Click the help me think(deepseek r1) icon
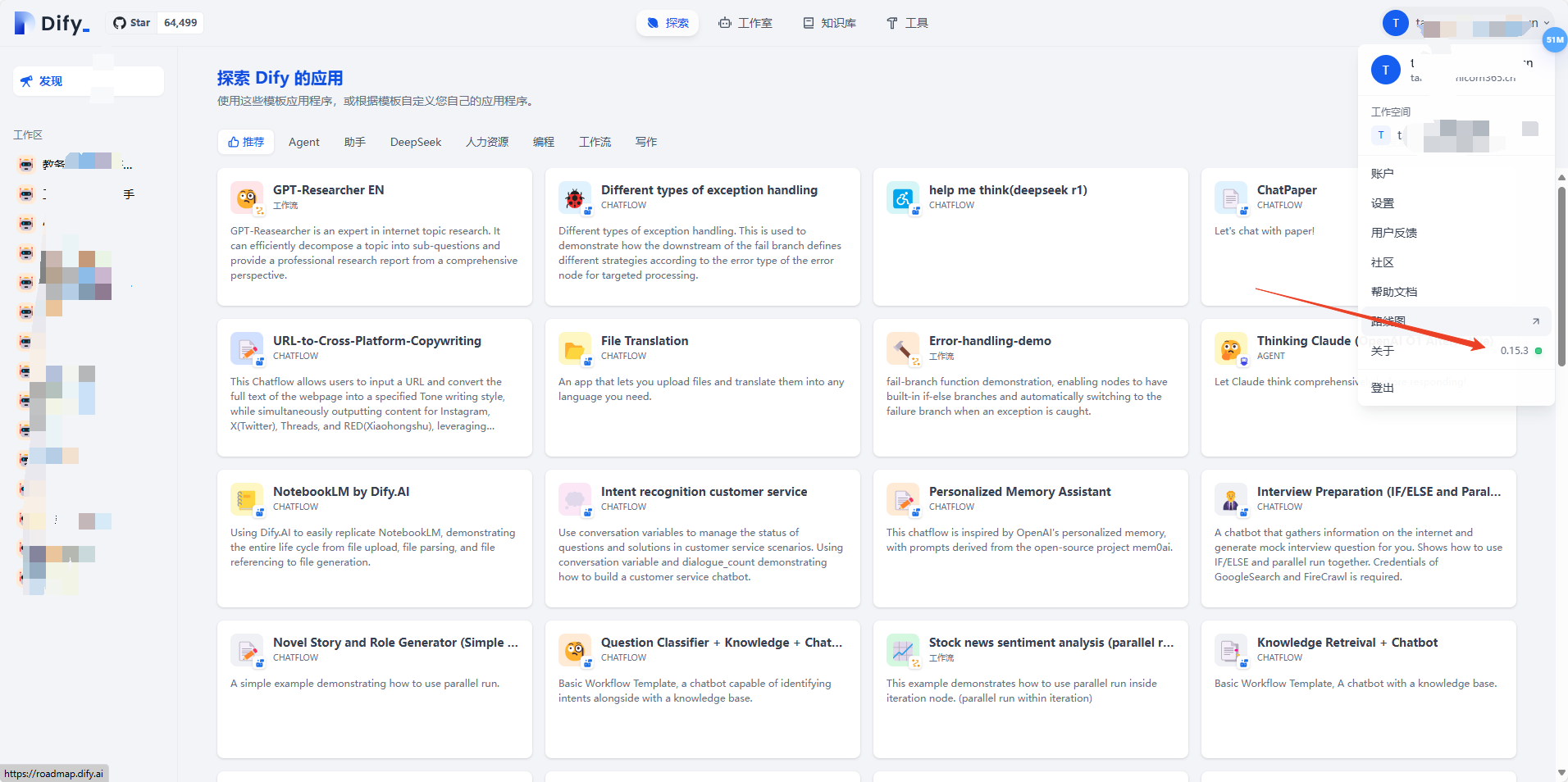This screenshot has width=1568, height=782. [x=903, y=198]
